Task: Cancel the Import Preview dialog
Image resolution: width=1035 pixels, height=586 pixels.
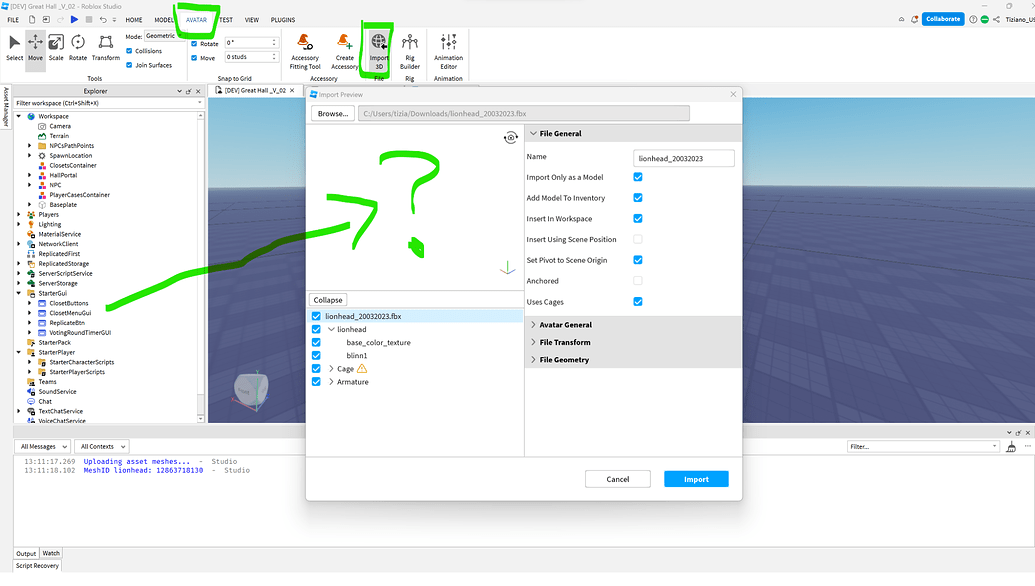Action: (618, 479)
